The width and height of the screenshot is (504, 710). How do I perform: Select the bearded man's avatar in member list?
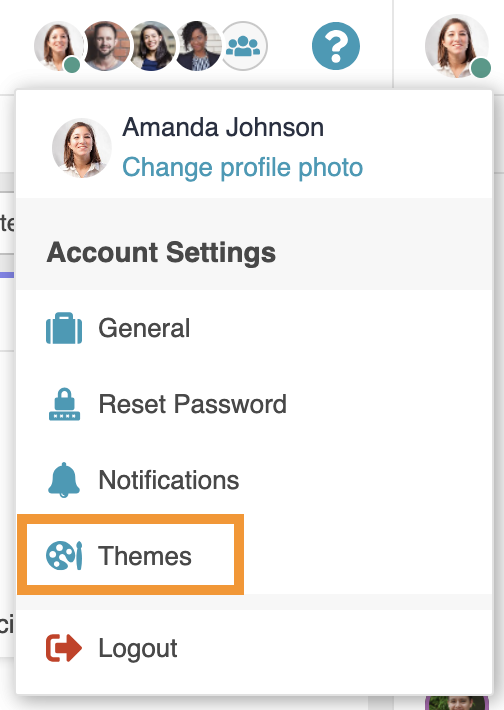(105, 46)
